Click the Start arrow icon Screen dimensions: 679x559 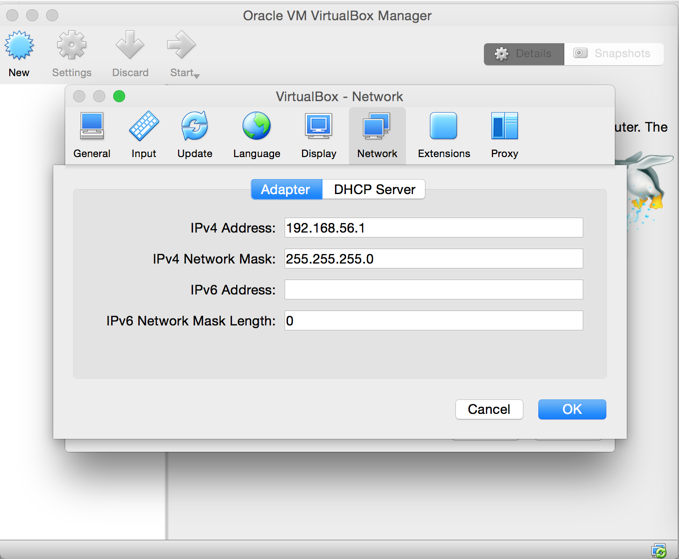[181, 45]
